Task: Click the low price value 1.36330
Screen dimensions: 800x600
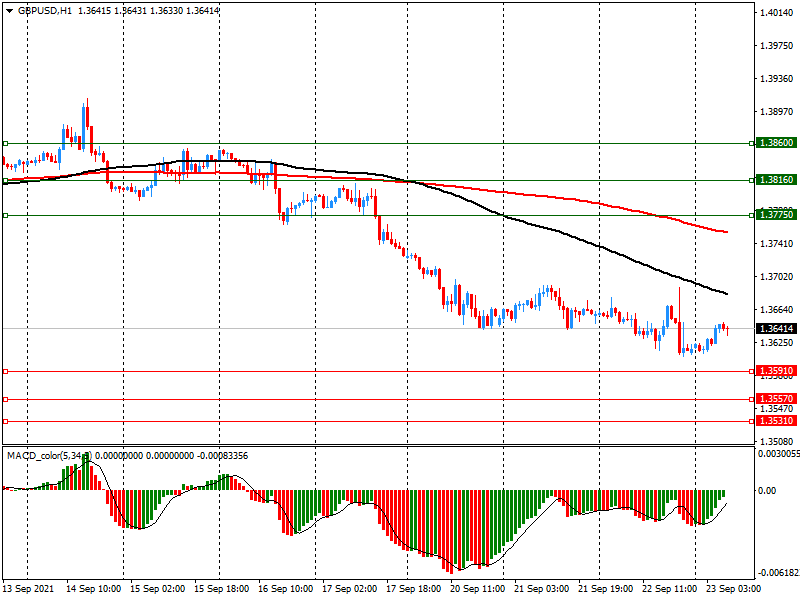Action: 166,10
